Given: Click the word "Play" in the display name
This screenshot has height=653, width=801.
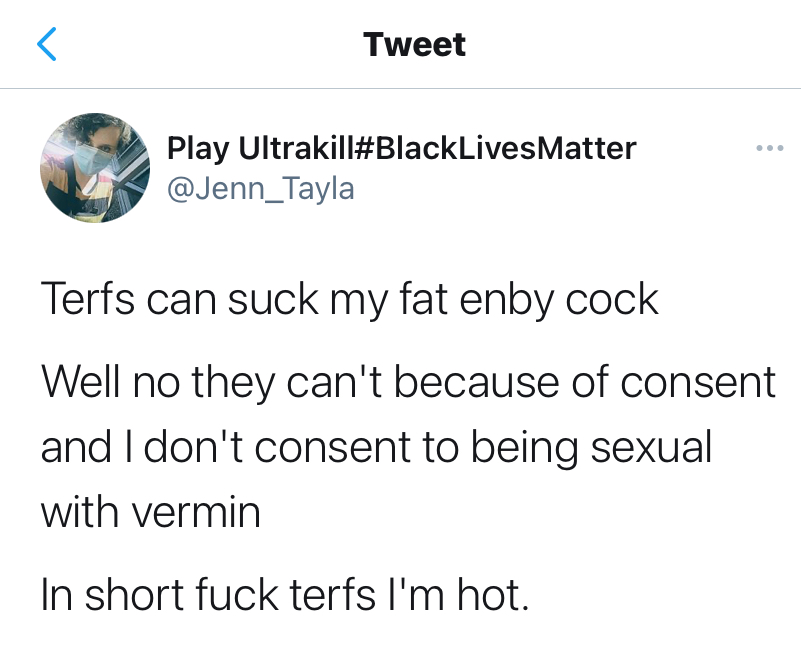Looking at the screenshot, I should coord(198,149).
